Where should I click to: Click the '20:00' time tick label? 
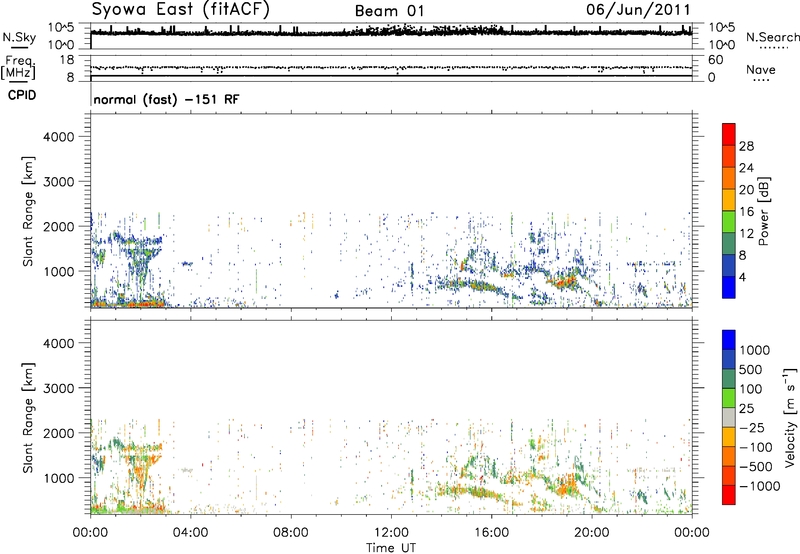592,533
